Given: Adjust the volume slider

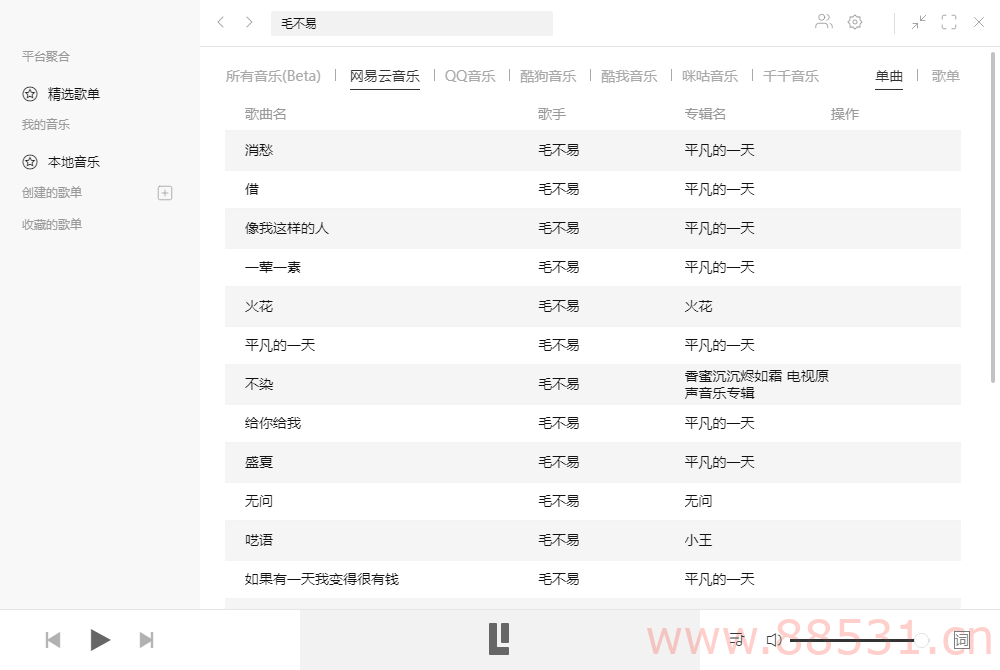Looking at the screenshot, I should tap(858, 640).
